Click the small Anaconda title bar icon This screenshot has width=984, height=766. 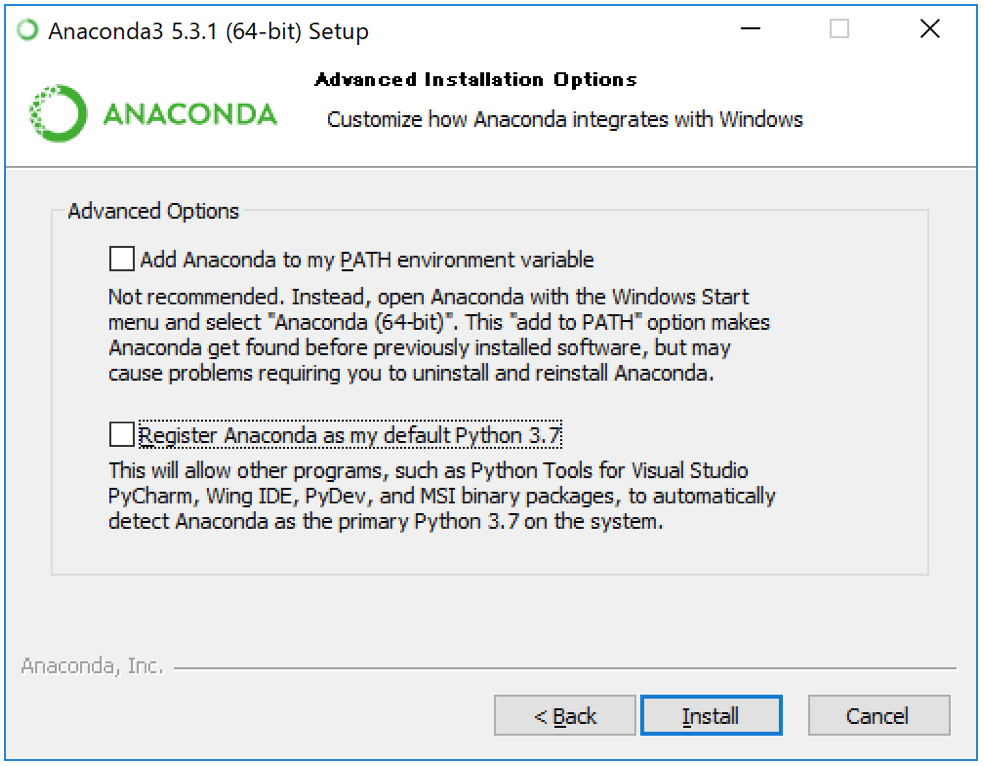click(30, 31)
